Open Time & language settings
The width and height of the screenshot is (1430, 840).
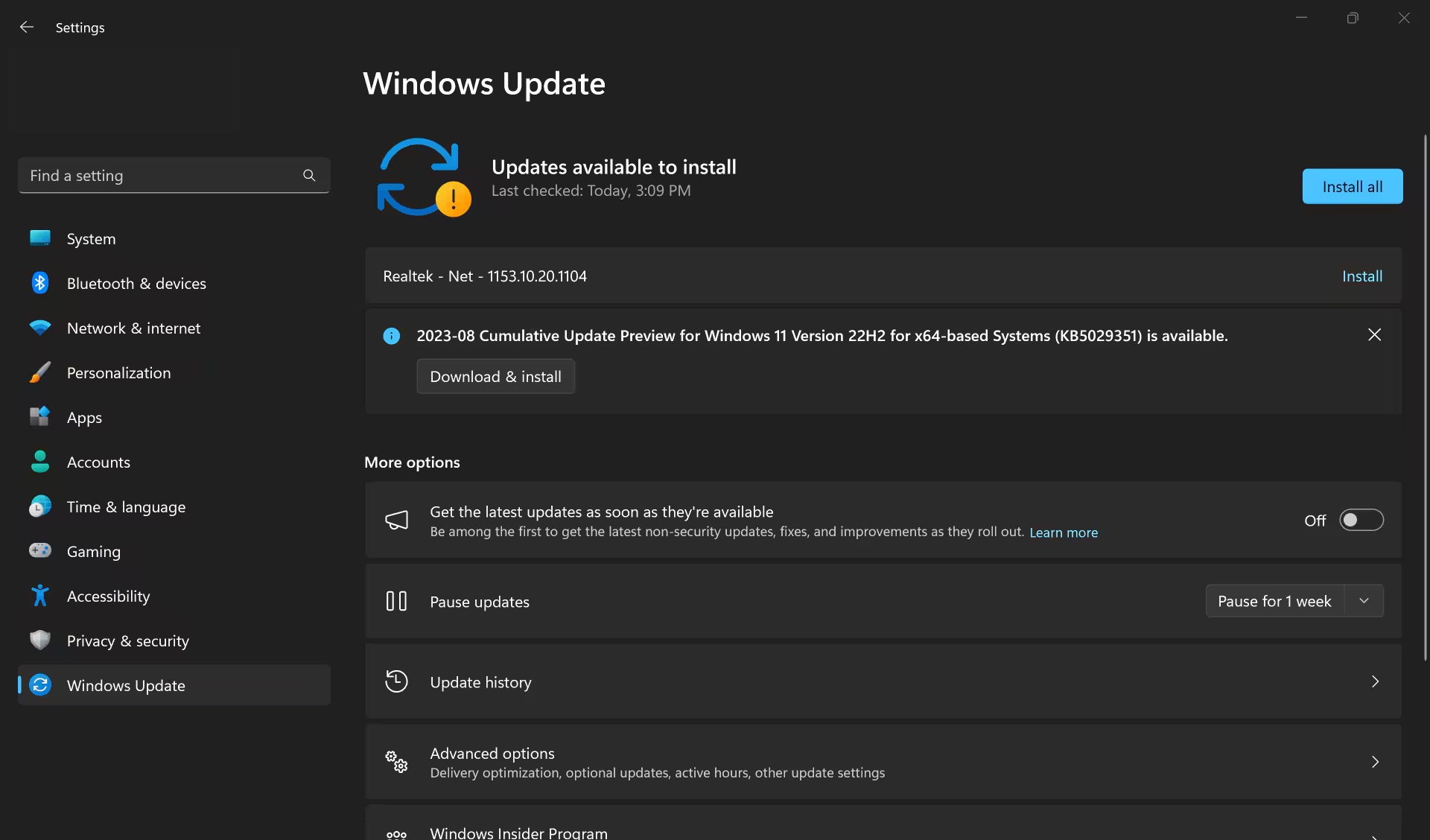click(x=174, y=506)
